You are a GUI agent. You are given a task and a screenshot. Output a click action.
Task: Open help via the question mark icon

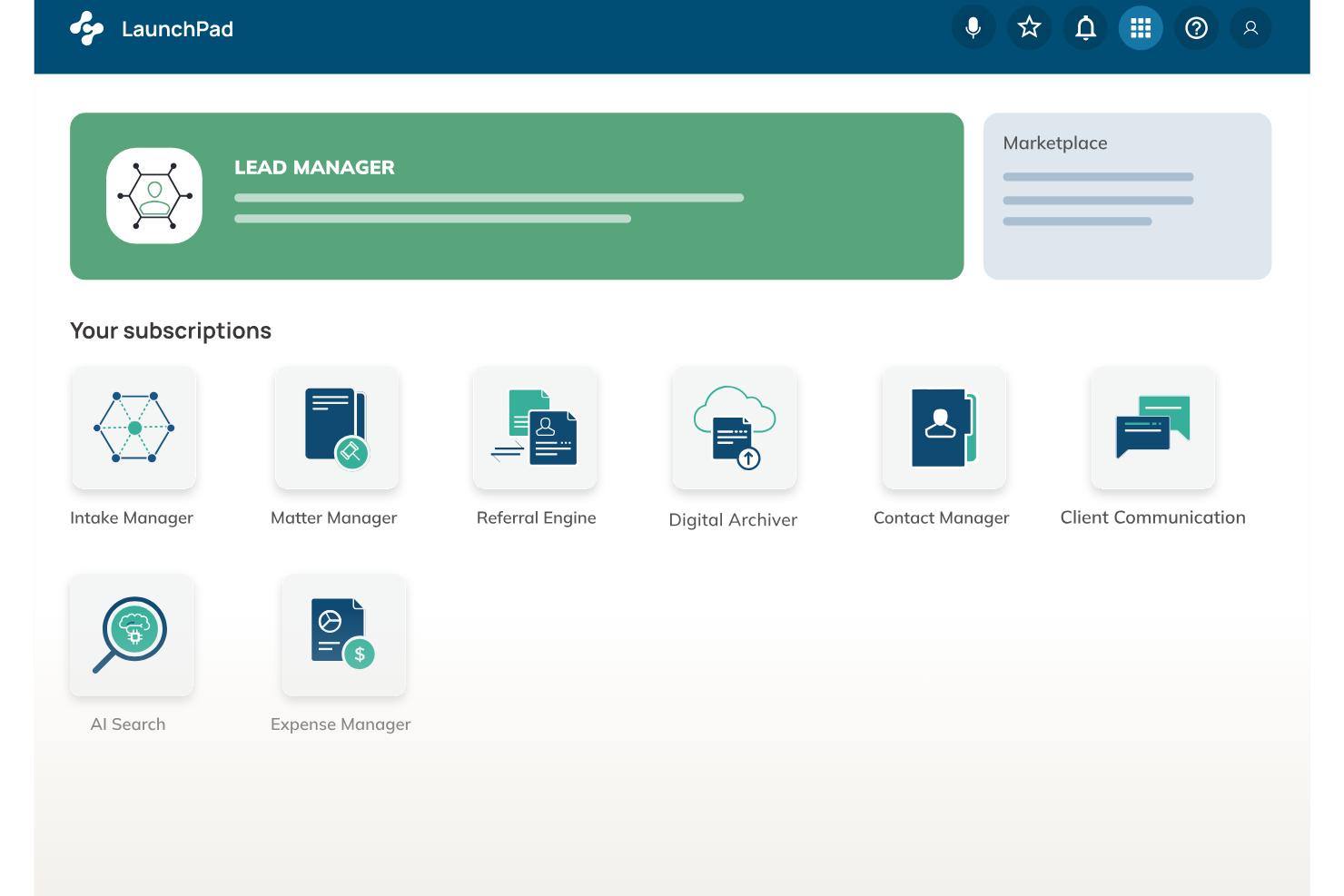[x=1196, y=27]
